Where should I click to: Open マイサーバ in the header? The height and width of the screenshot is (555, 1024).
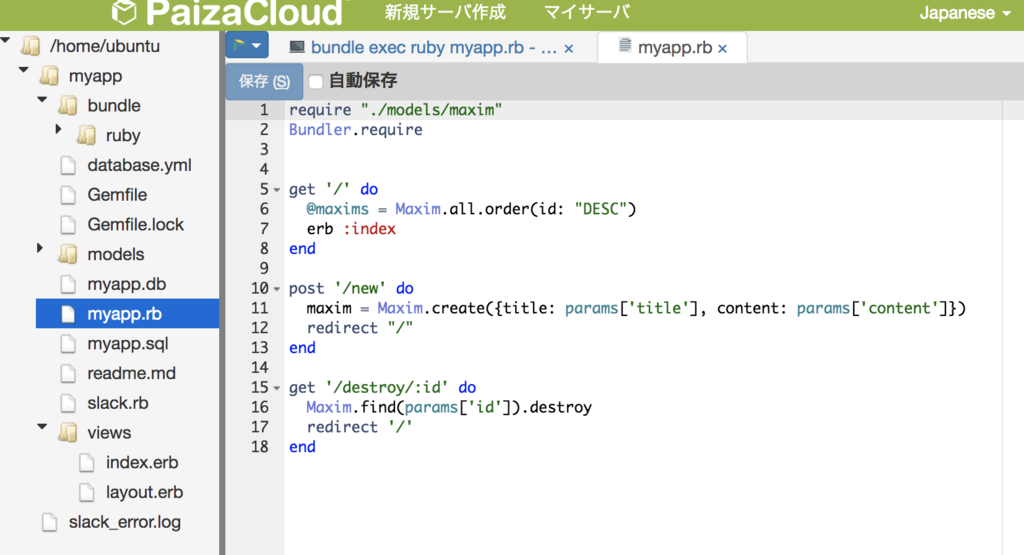point(586,12)
